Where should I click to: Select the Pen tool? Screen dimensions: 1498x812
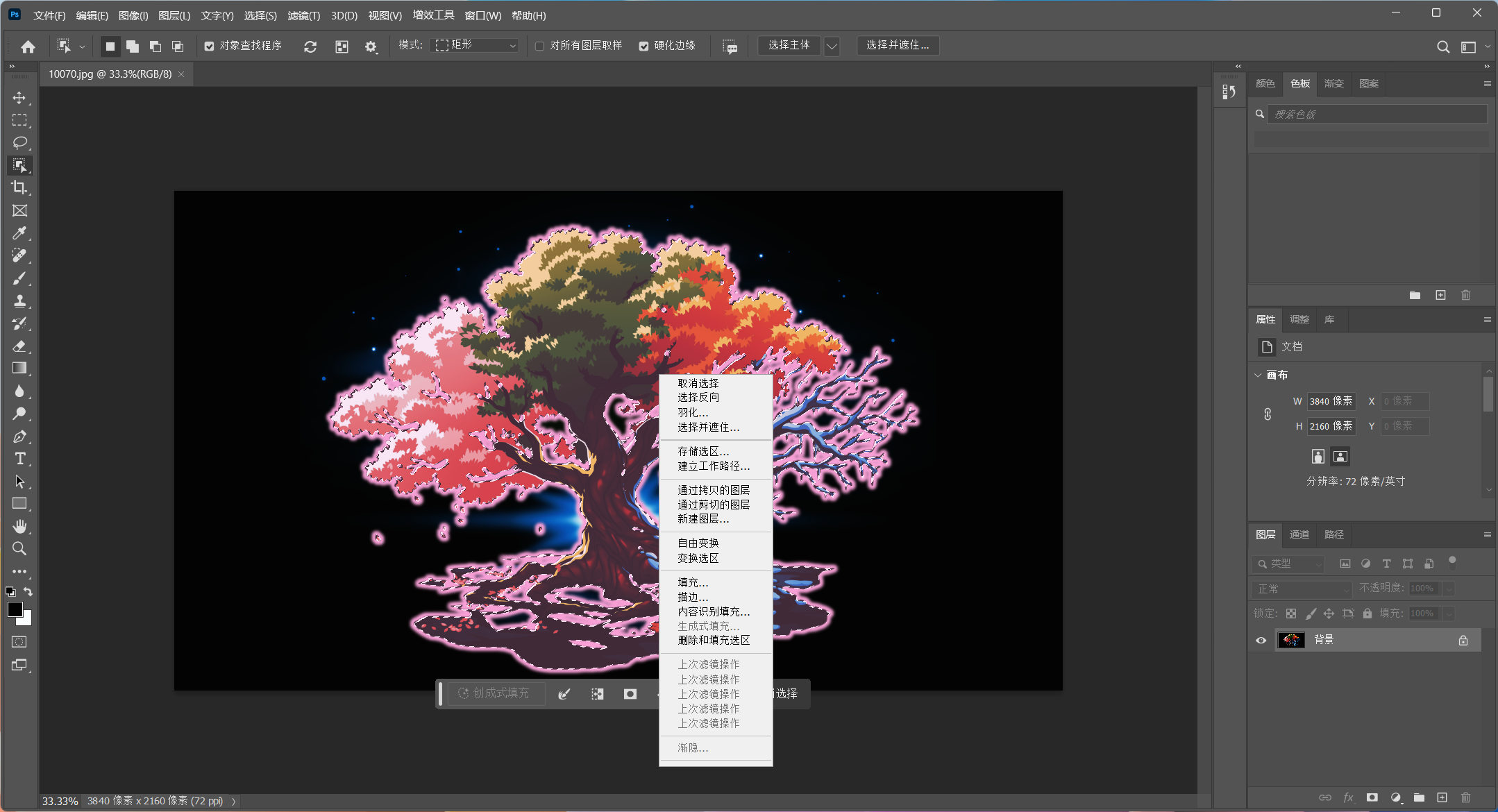tap(19, 437)
